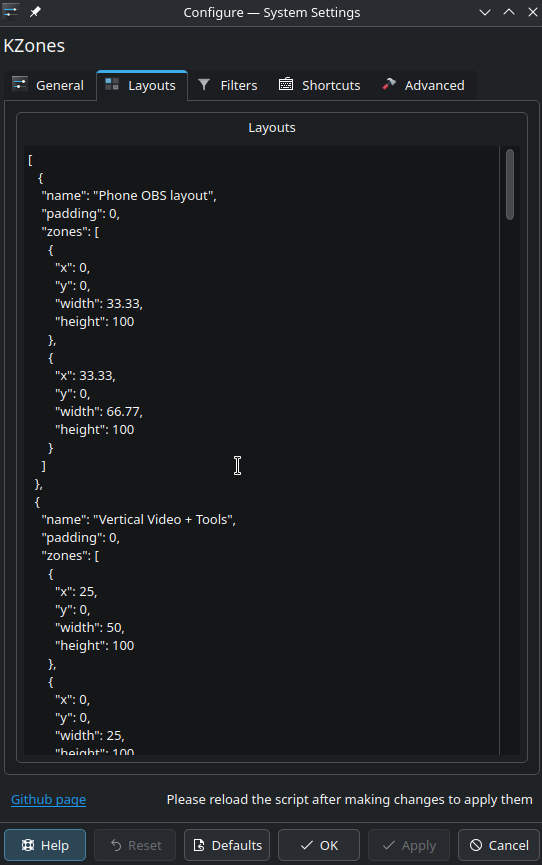542x865 pixels.
Task: Click the hammer icon on Advanced tab
Action: (389, 84)
